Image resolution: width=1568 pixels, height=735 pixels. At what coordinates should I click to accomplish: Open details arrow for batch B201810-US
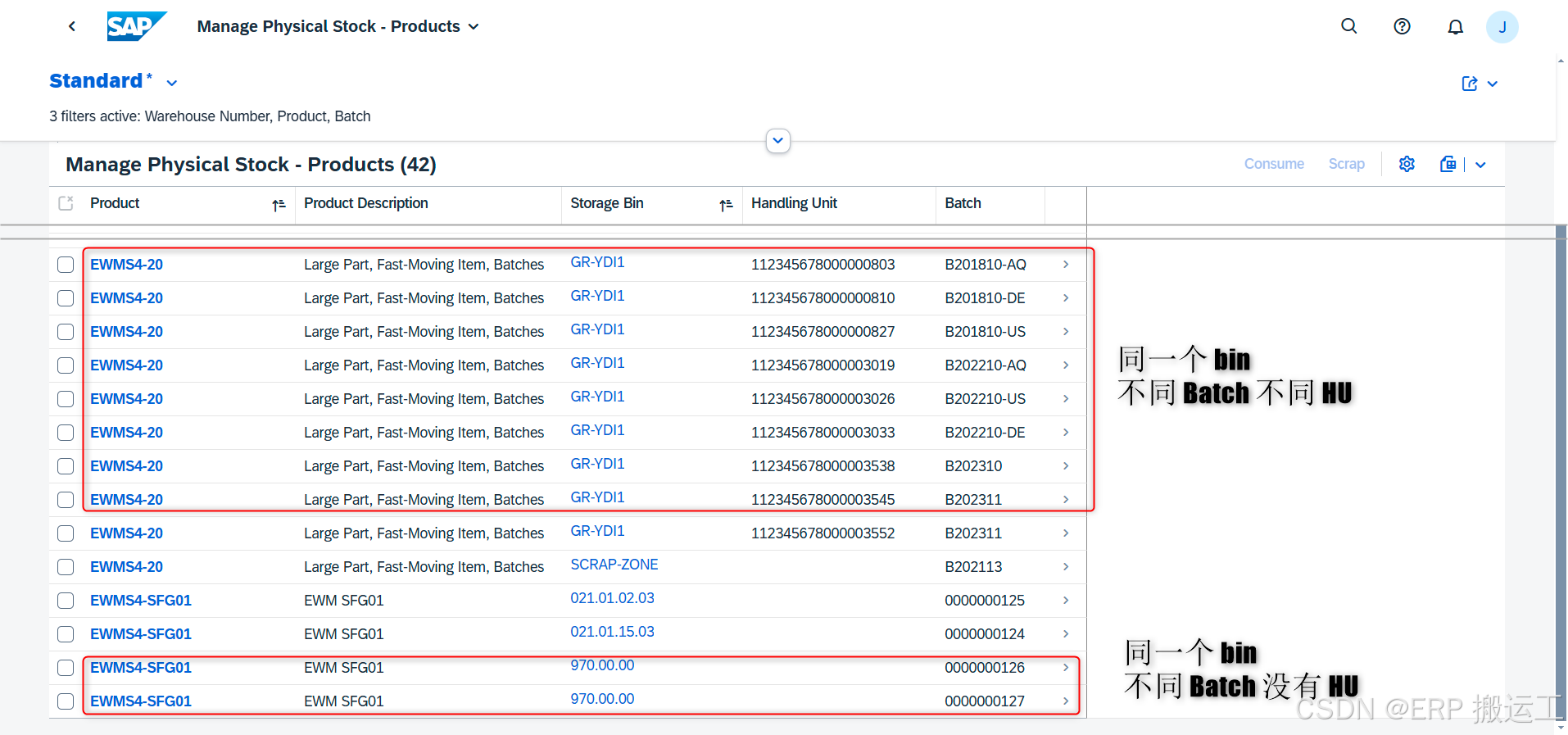[1066, 331]
